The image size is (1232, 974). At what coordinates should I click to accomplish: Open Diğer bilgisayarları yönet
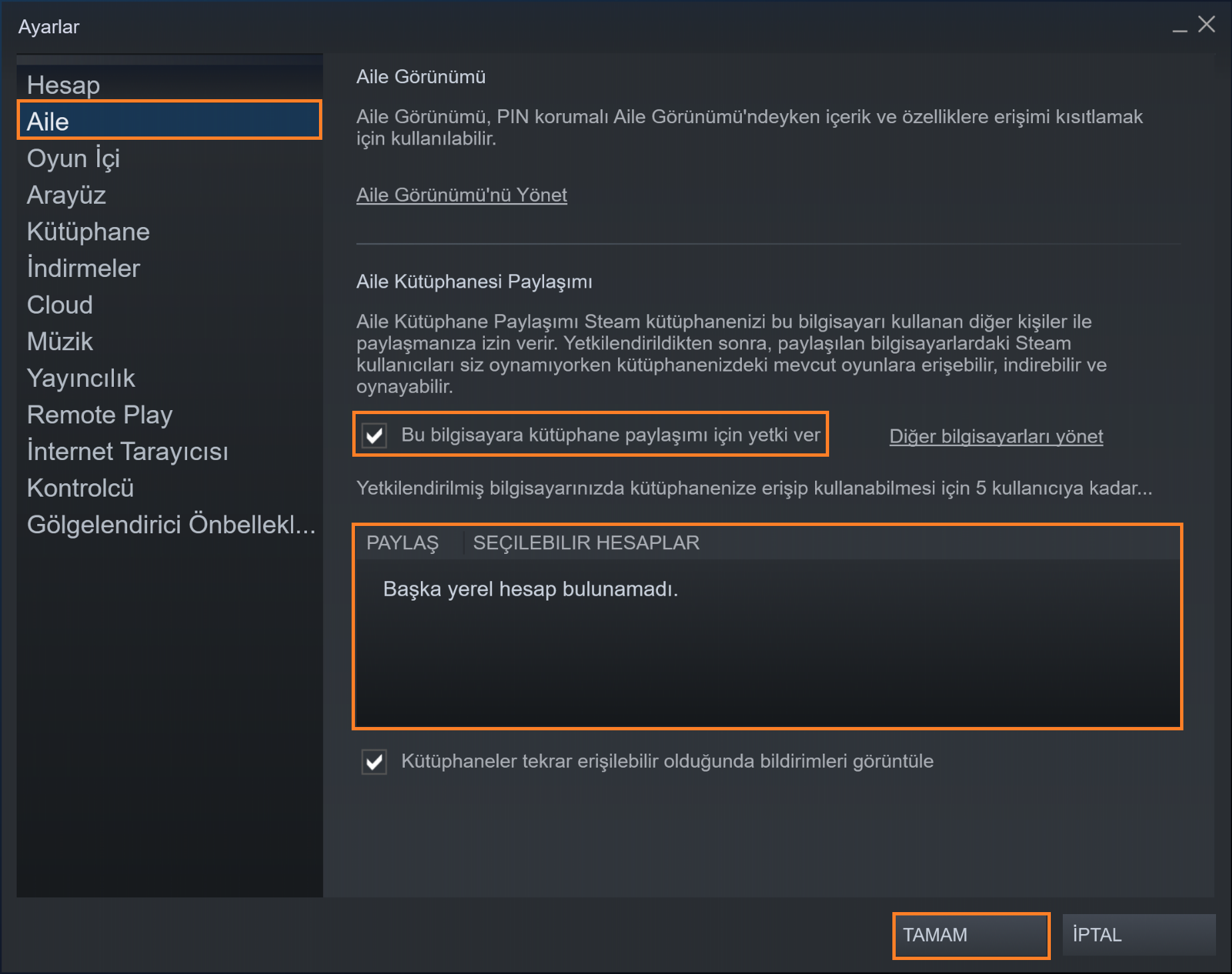coord(995,436)
